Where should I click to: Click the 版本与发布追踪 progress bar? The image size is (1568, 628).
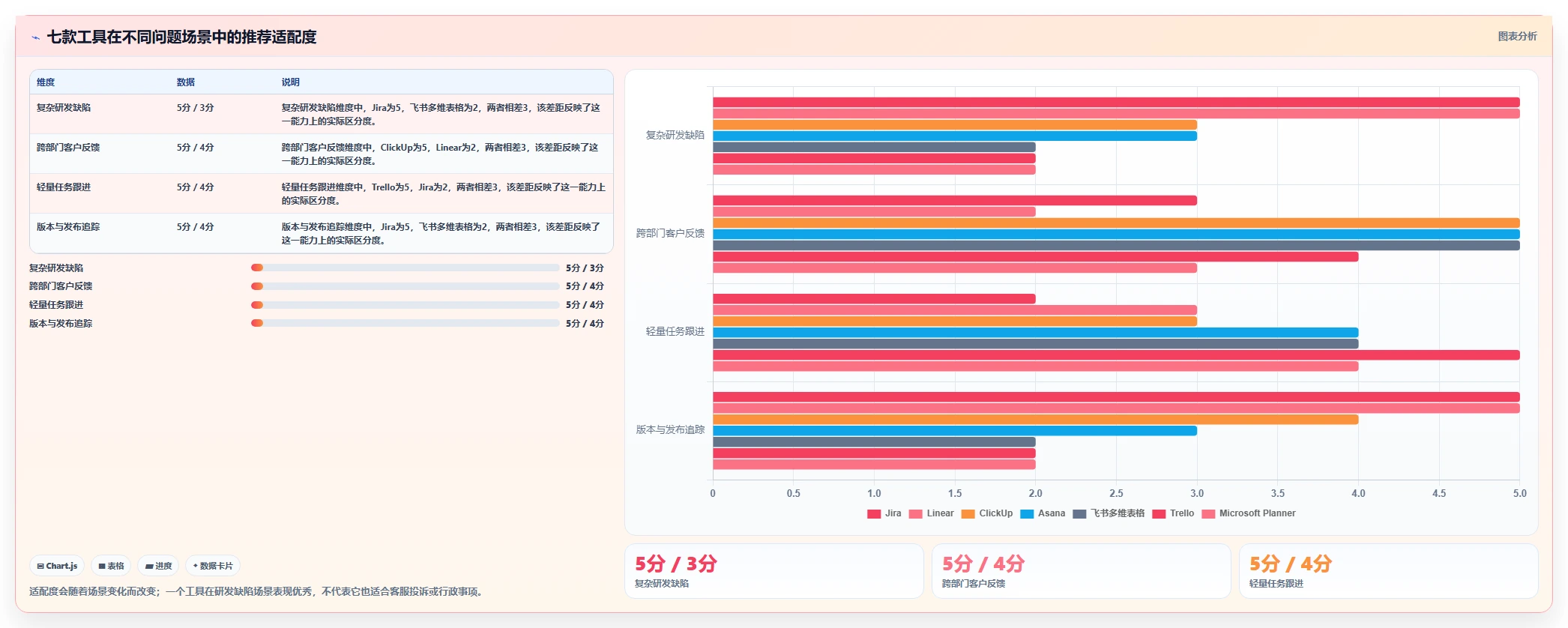(x=405, y=324)
